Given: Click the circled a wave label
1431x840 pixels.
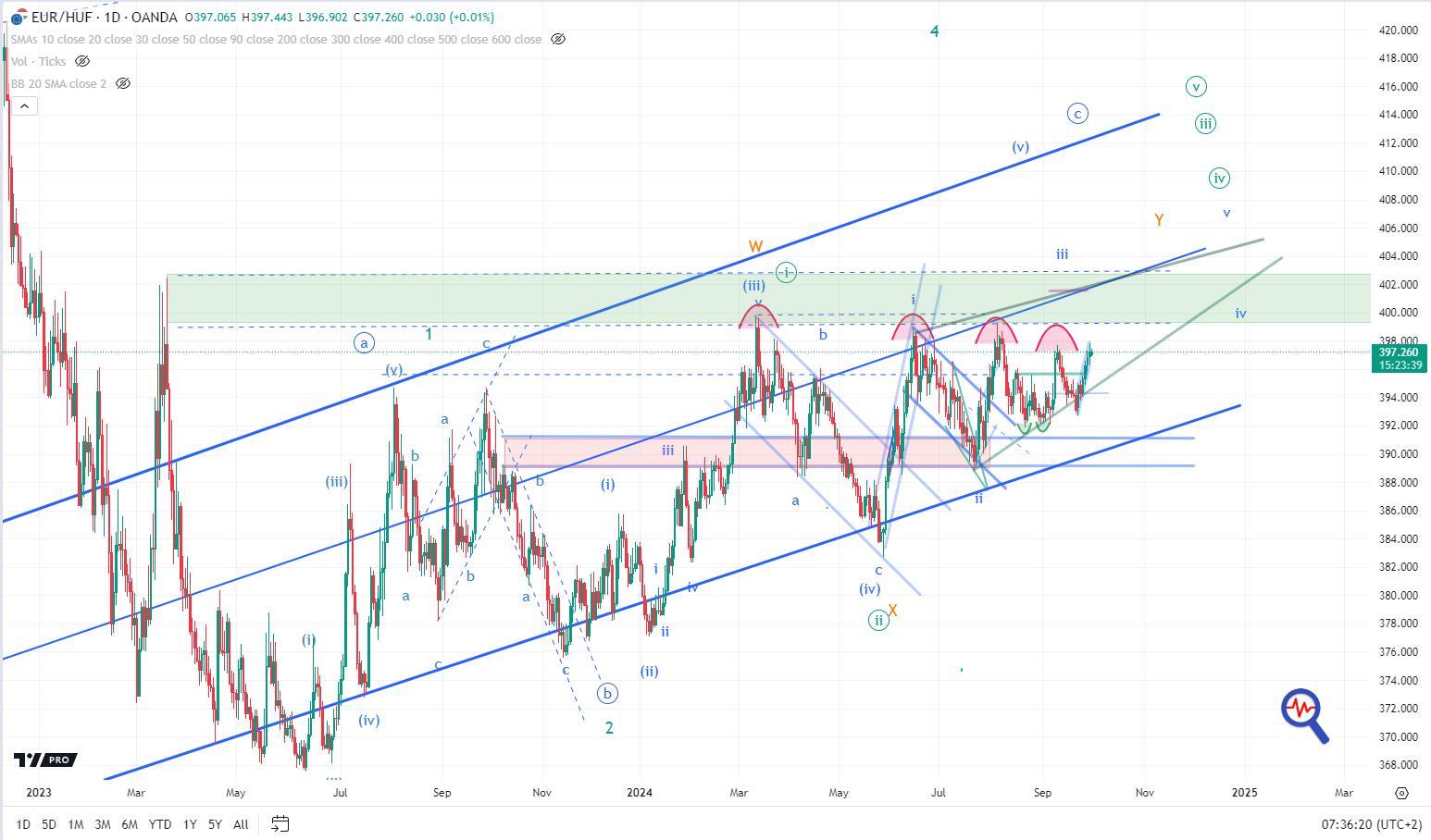Looking at the screenshot, I should [x=365, y=343].
